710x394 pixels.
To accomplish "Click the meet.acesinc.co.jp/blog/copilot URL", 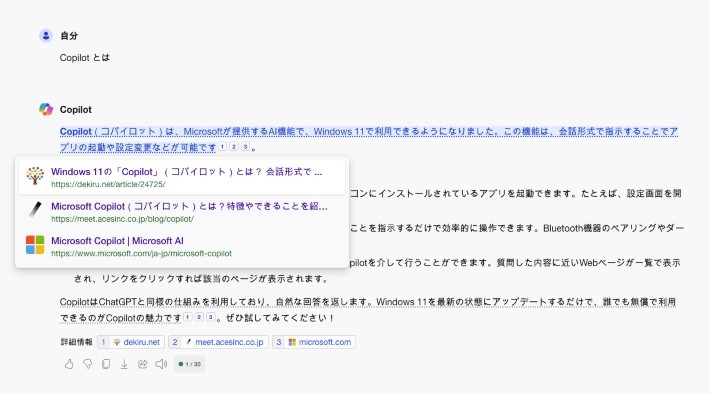I will pyautogui.click(x=122, y=219).
